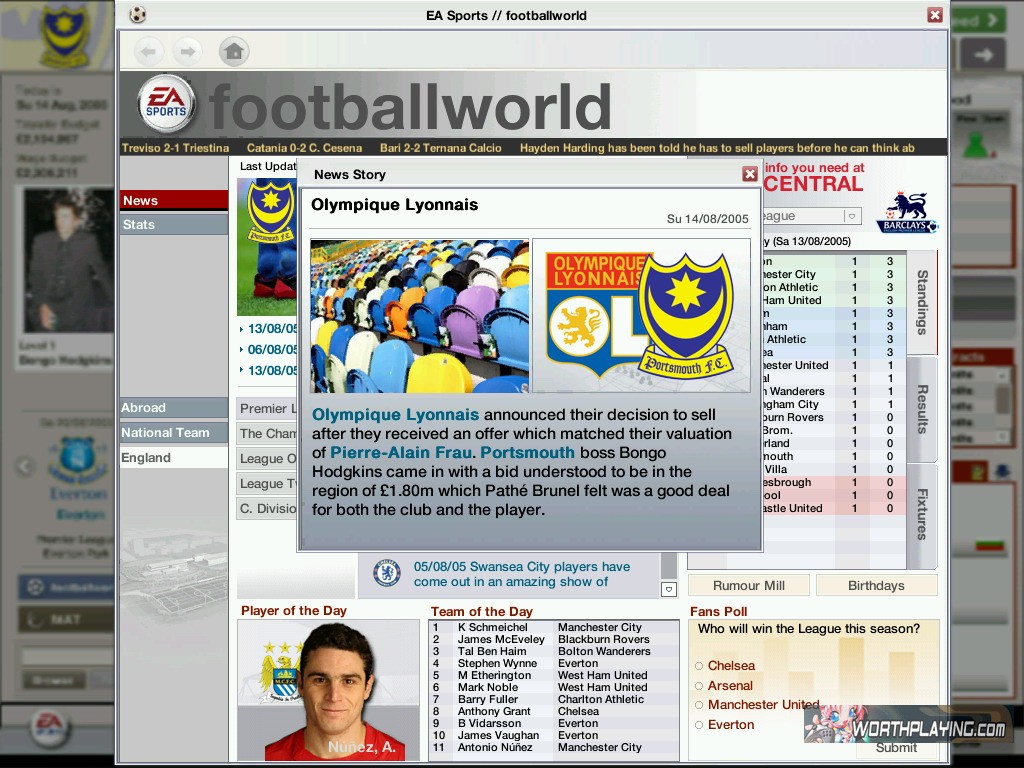Select Arsenal in the Fans Poll
This screenshot has height=768, width=1024.
(x=699, y=686)
